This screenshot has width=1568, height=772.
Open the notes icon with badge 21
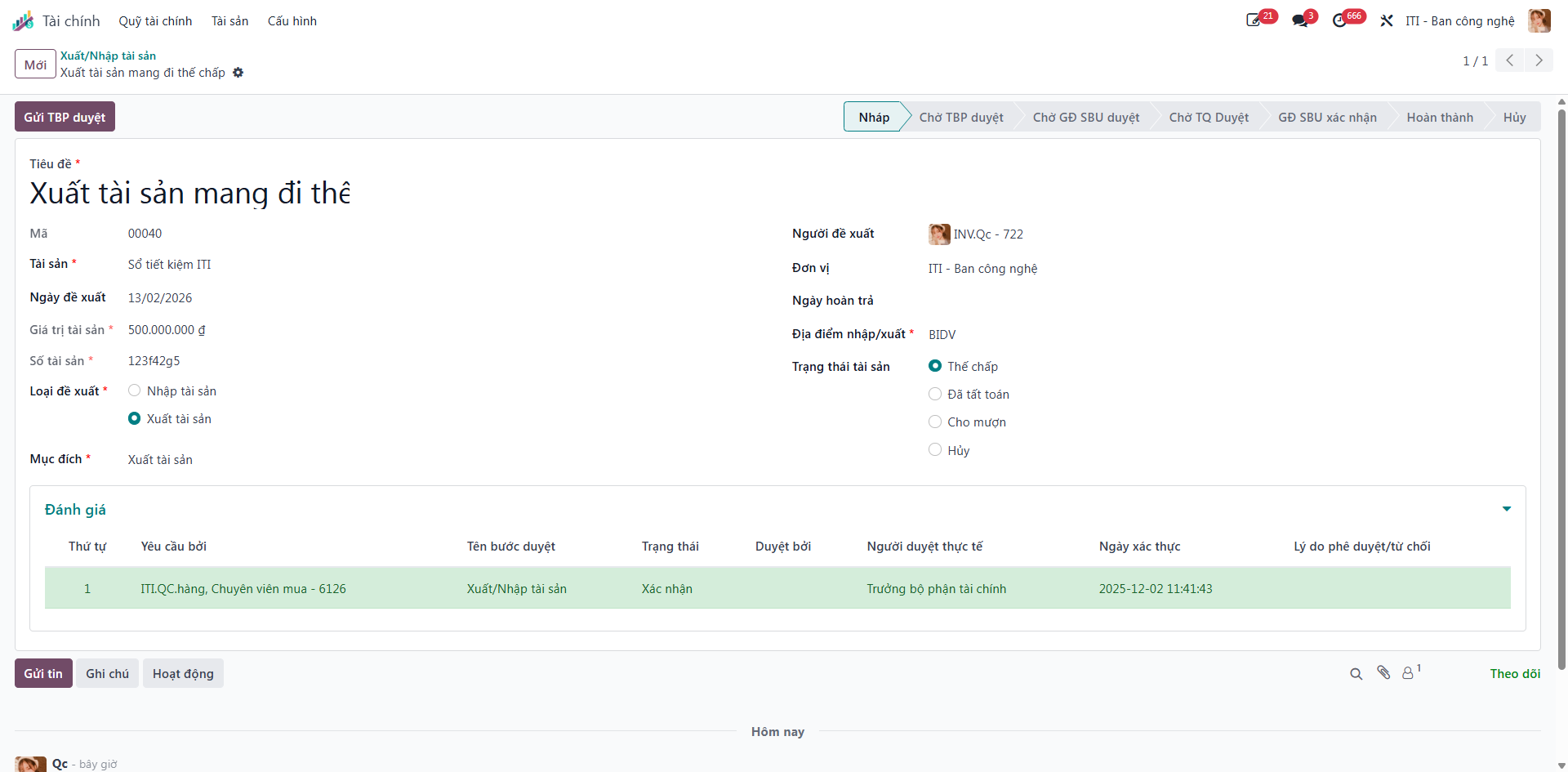(x=1254, y=20)
